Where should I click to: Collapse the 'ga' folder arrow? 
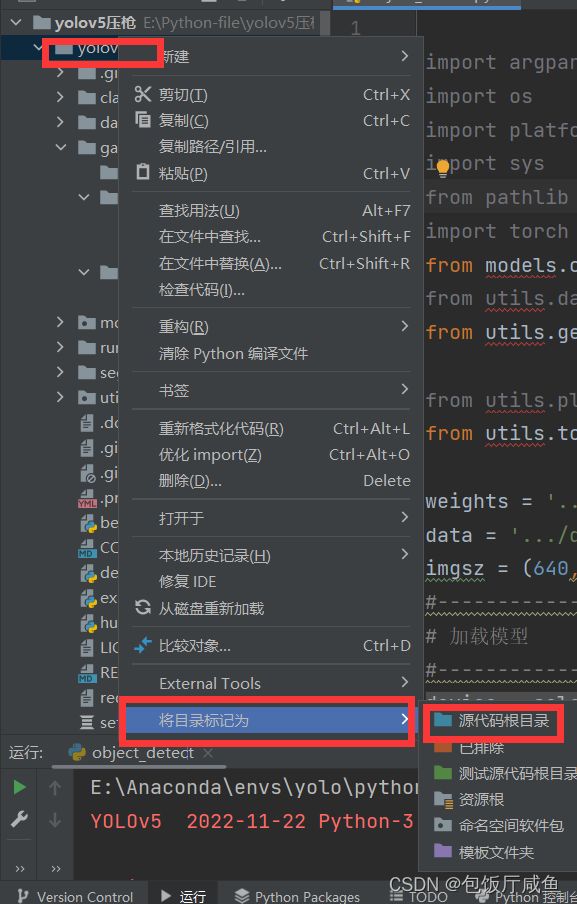click(61, 147)
